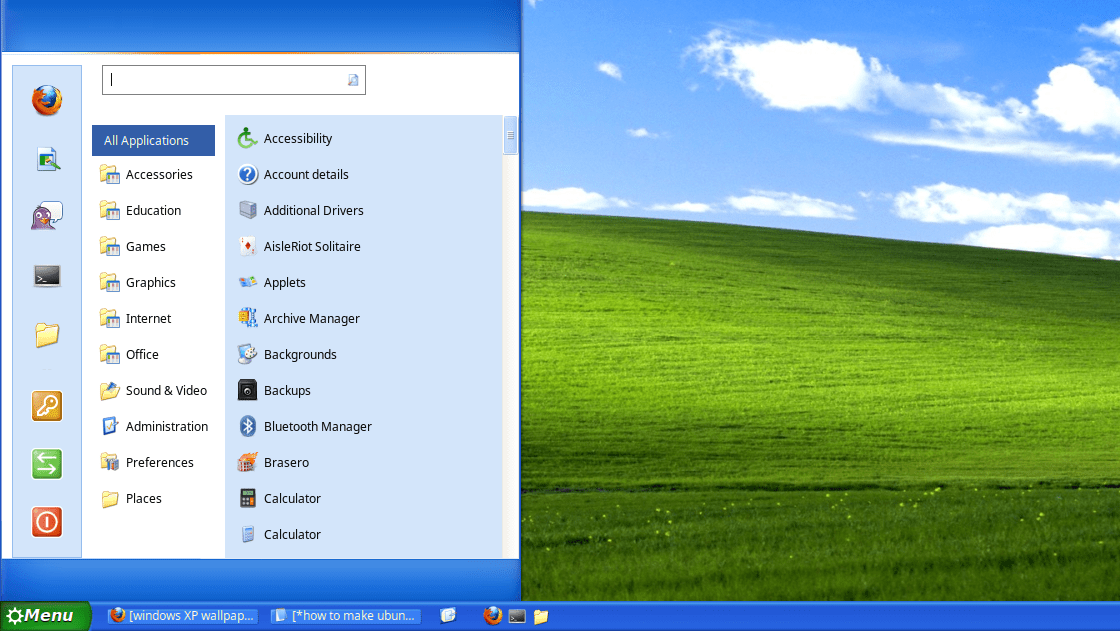This screenshot has width=1120, height=631.
Task: Open the Accessories category
Action: [154, 174]
